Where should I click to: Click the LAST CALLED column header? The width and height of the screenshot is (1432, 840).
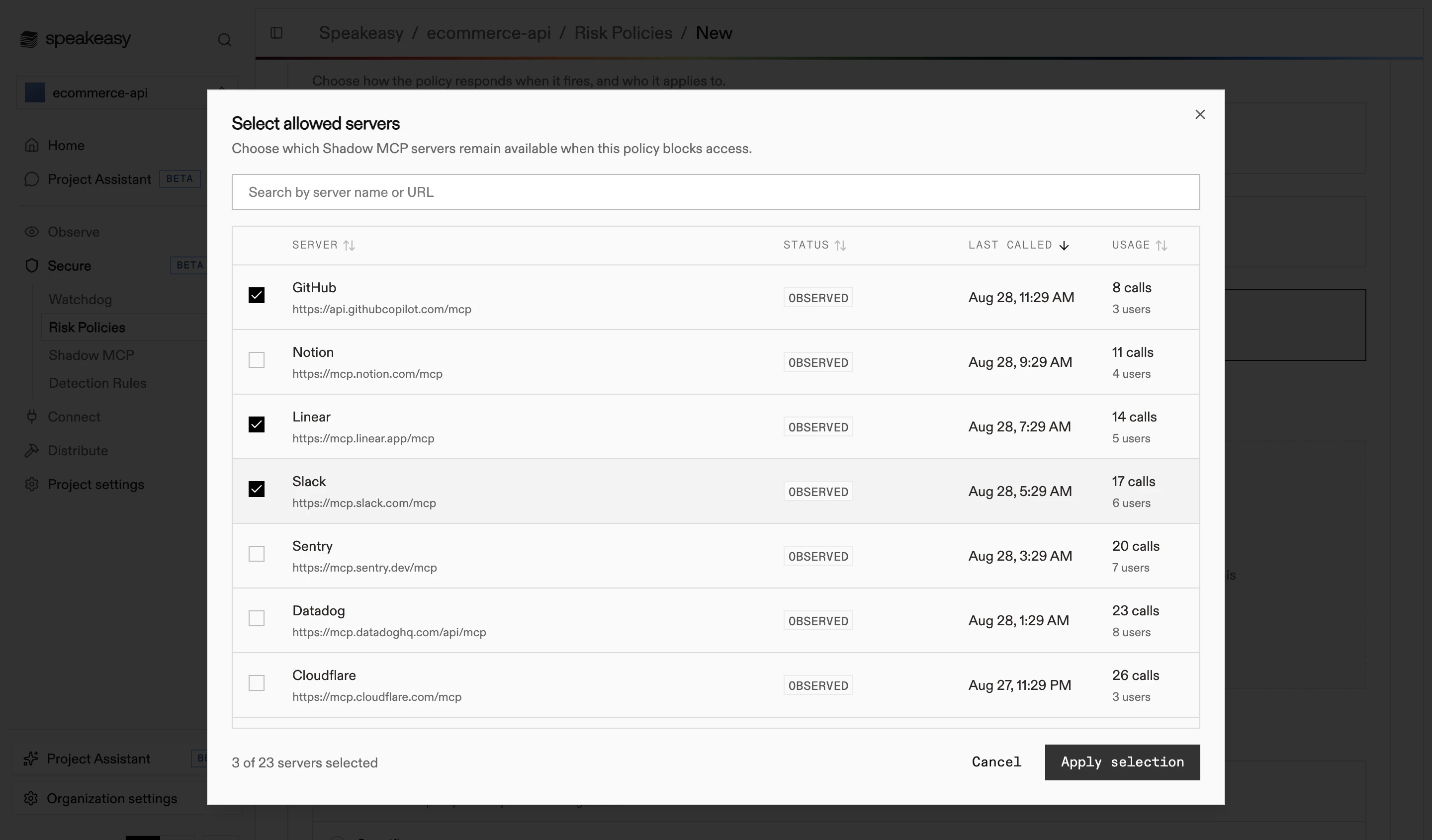click(1010, 245)
